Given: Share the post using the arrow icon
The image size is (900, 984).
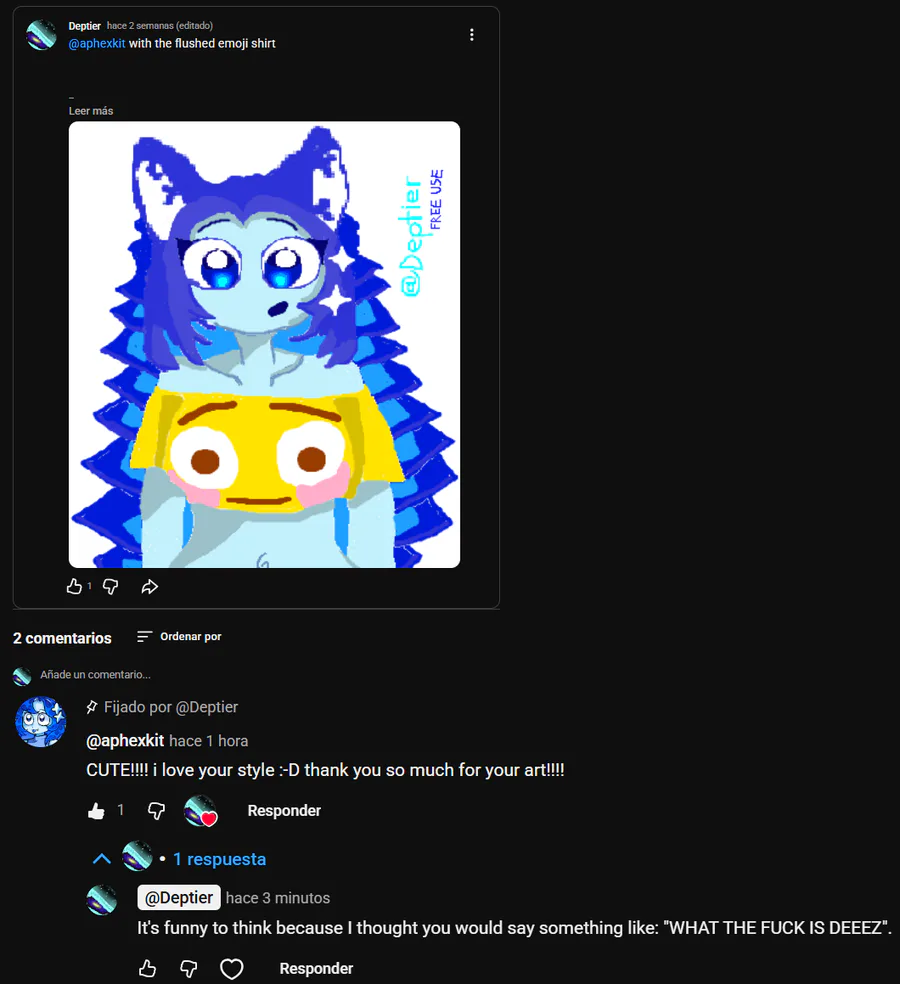Looking at the screenshot, I should (x=149, y=587).
